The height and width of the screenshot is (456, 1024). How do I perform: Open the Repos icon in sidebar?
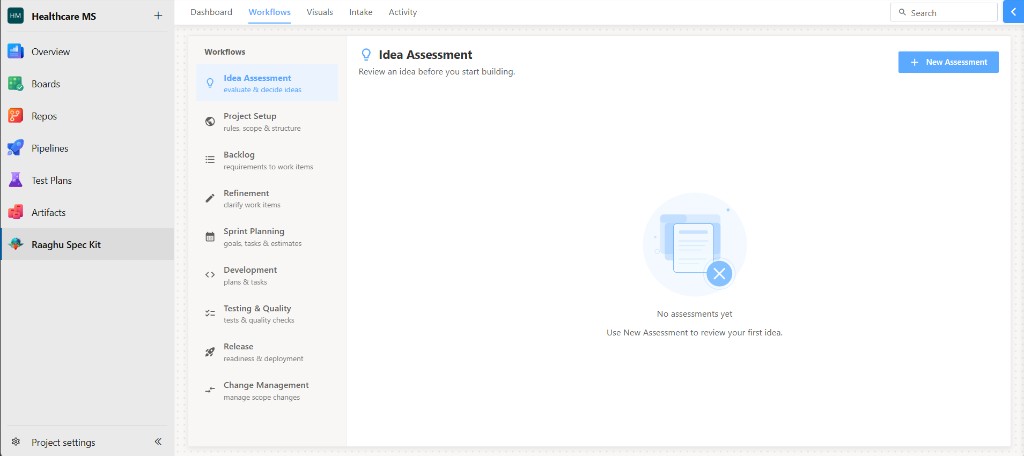(x=16, y=116)
